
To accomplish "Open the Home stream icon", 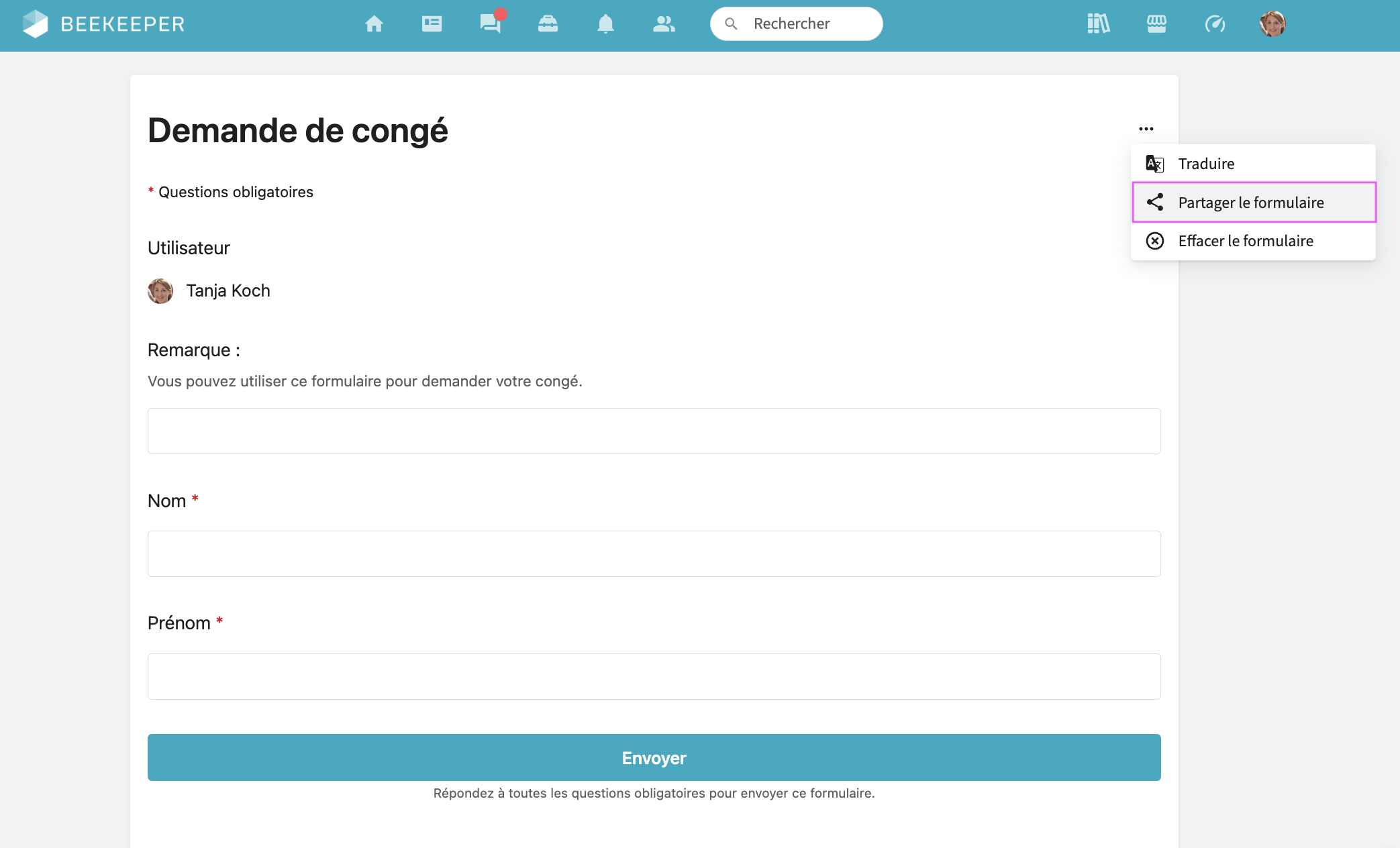I will (374, 23).
